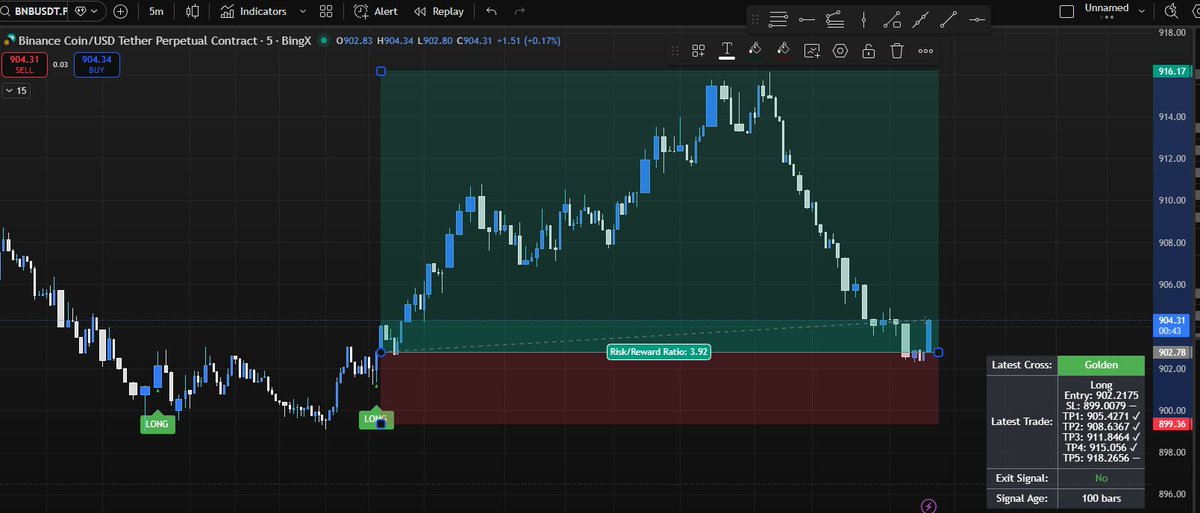
Task: Expand the collapsed 15 indicators legend
Action: tap(17, 91)
